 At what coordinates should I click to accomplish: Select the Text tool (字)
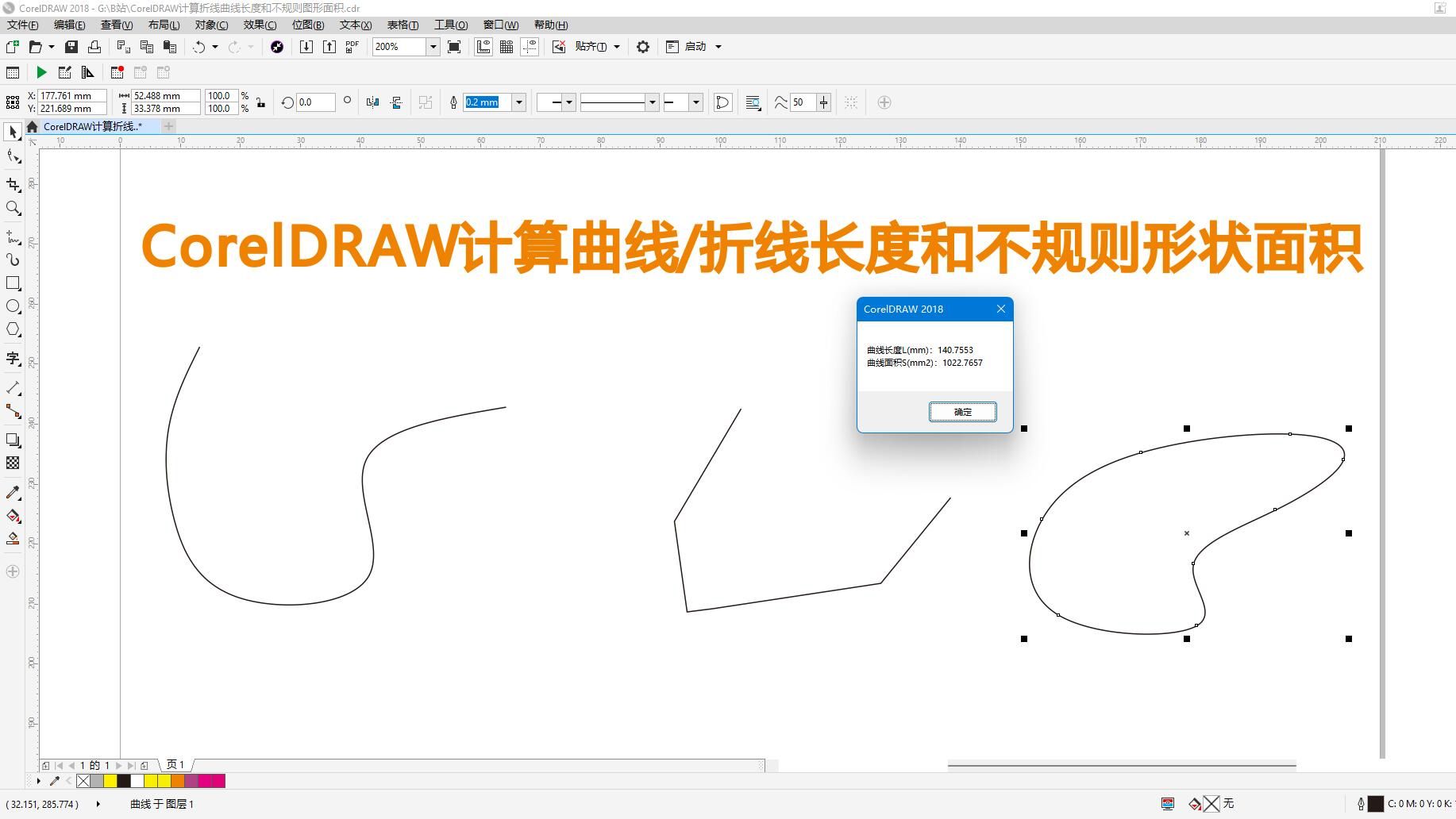pos(13,359)
